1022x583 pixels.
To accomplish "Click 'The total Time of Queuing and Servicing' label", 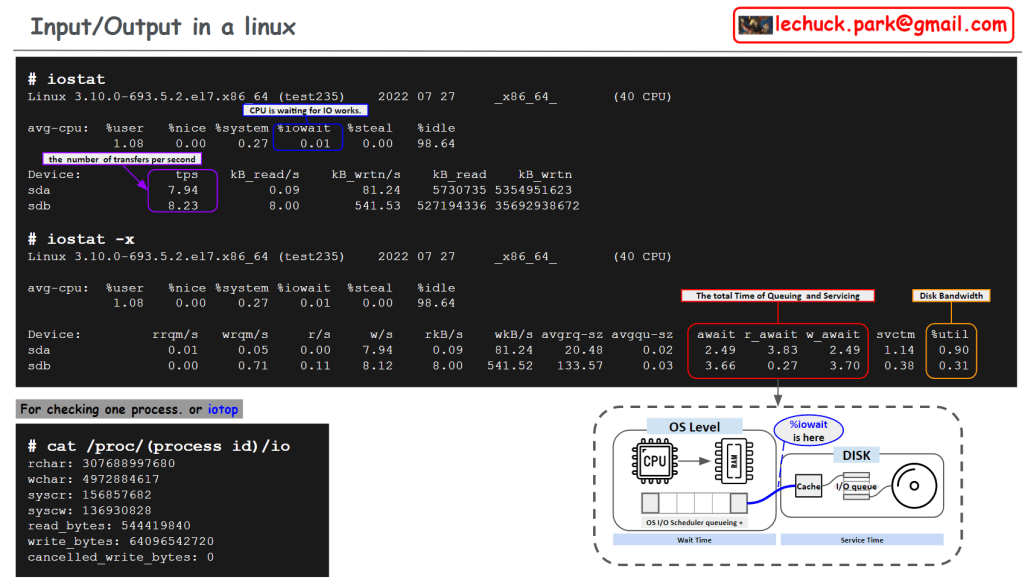I will pyautogui.click(x=778, y=296).
